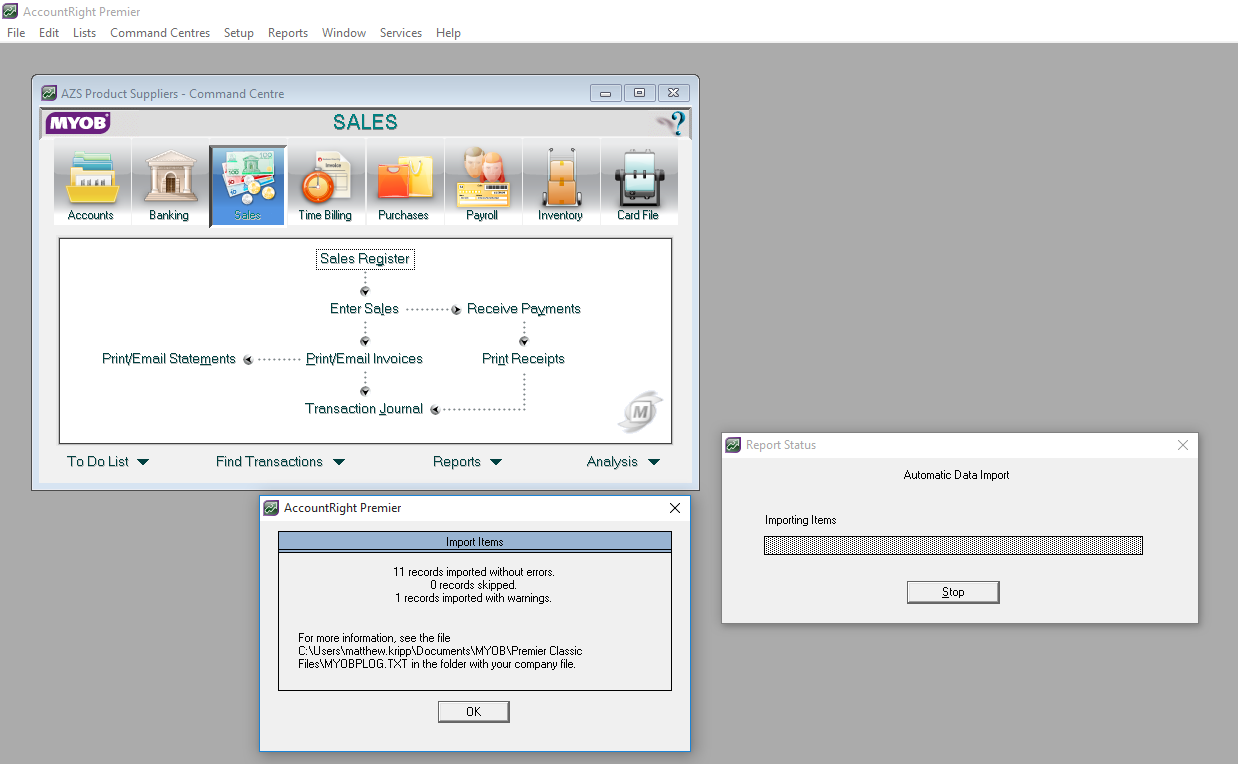Image resolution: width=1238 pixels, height=764 pixels.
Task: Open Enter Sales
Action: click(x=364, y=309)
